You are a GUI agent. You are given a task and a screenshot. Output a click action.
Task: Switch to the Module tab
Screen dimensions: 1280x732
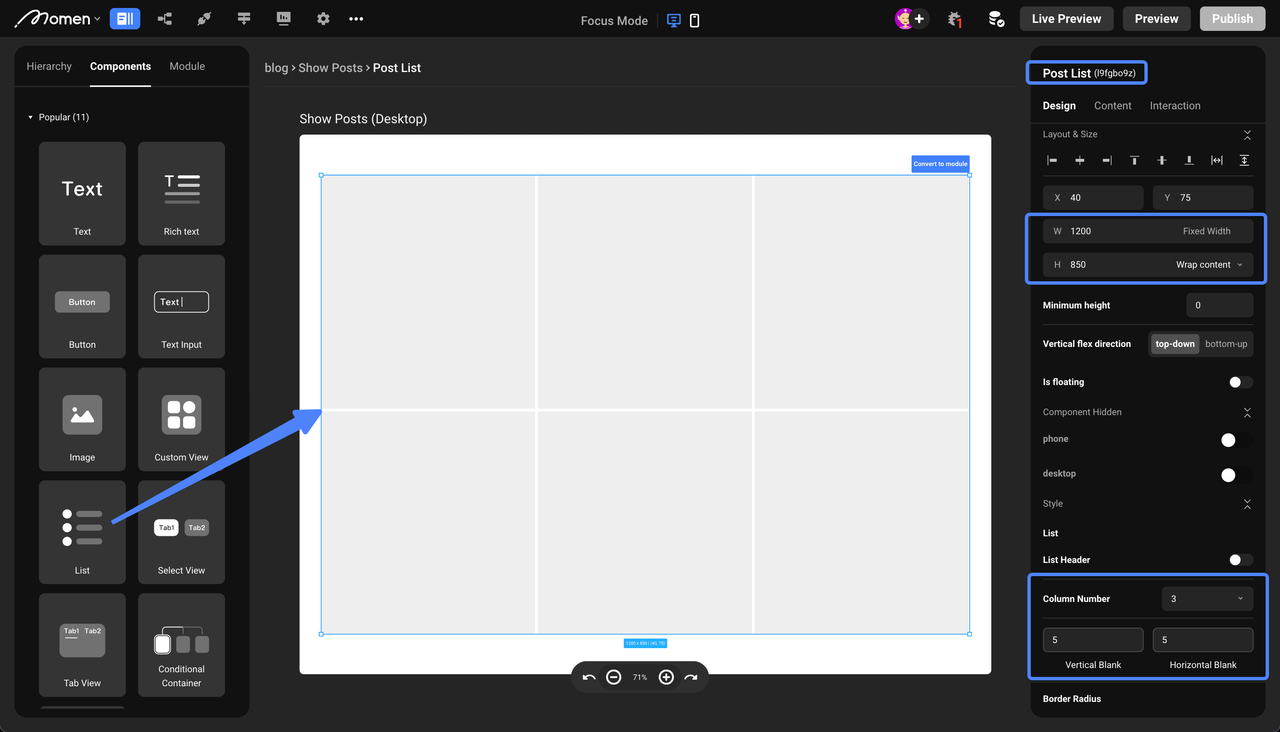187,67
